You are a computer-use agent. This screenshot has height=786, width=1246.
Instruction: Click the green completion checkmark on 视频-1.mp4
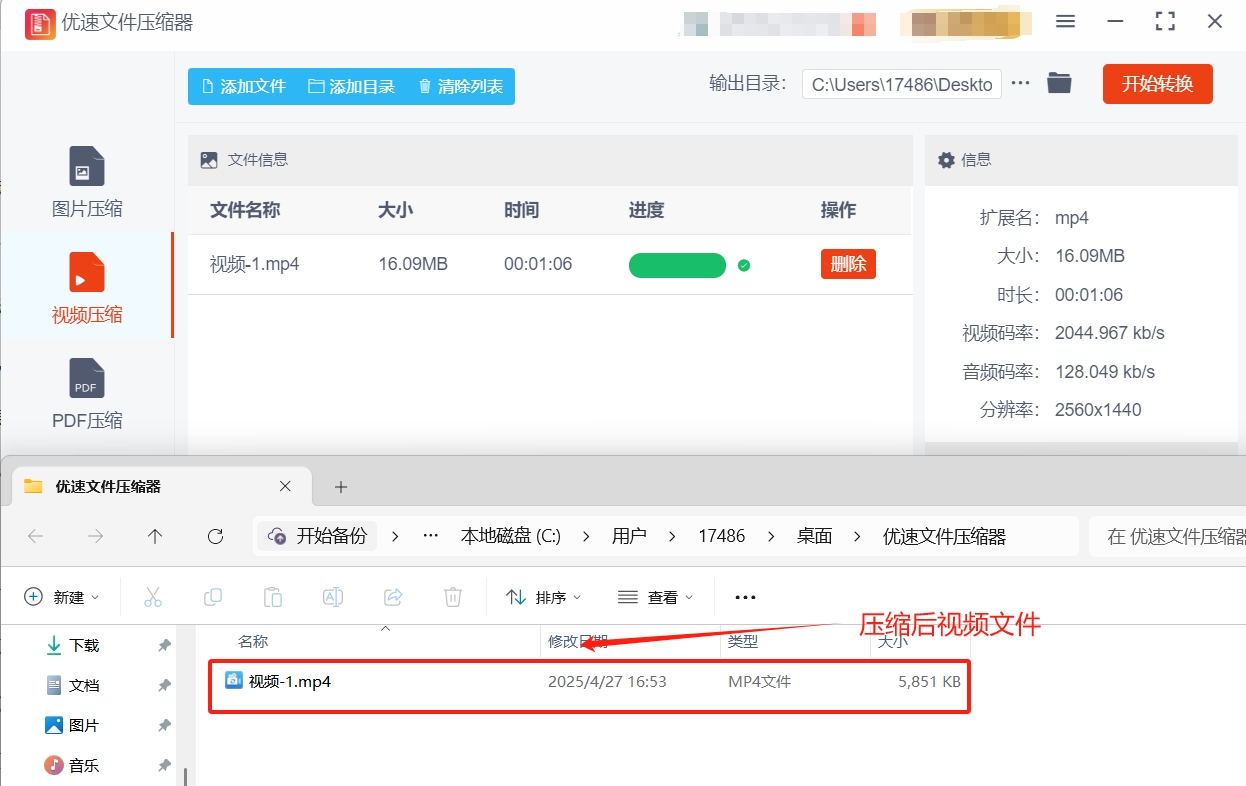744,264
